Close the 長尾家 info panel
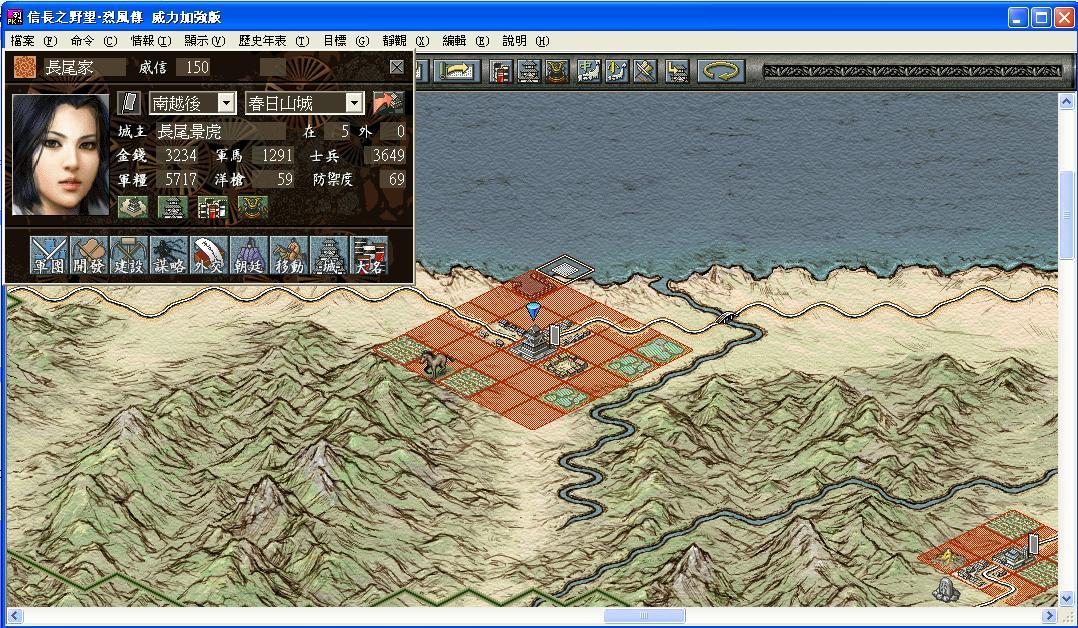This screenshot has width=1078, height=628. click(397, 67)
